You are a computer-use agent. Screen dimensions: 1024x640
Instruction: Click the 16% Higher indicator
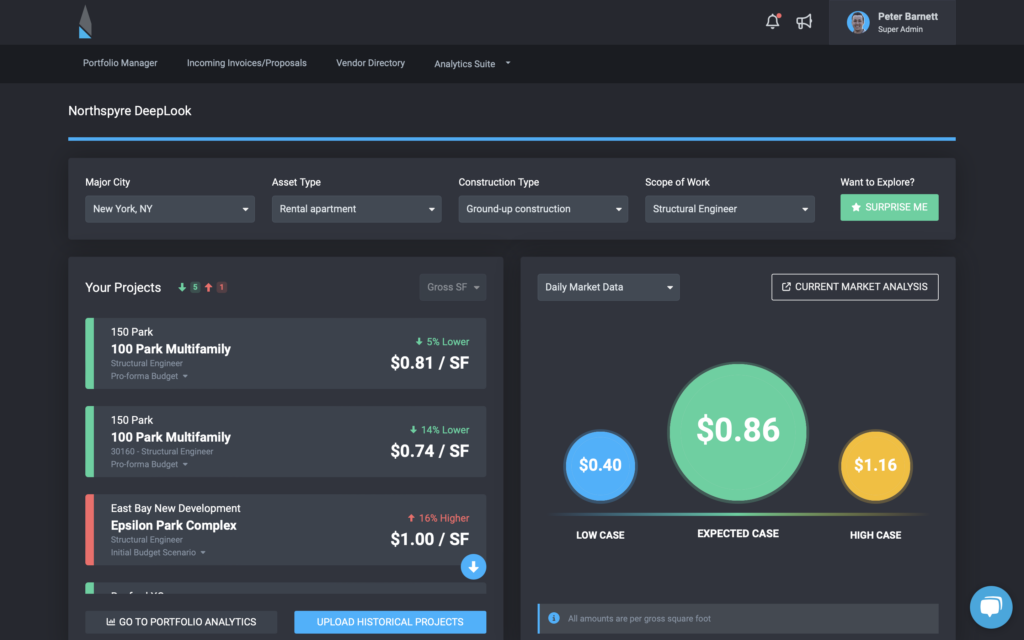coord(438,518)
